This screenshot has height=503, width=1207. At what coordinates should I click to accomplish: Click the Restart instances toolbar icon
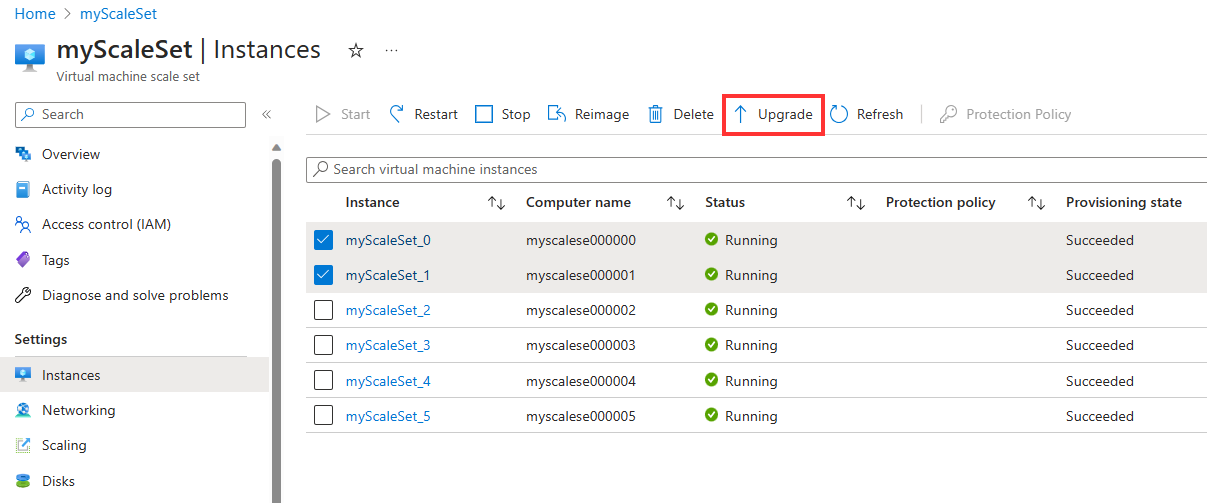[397, 114]
